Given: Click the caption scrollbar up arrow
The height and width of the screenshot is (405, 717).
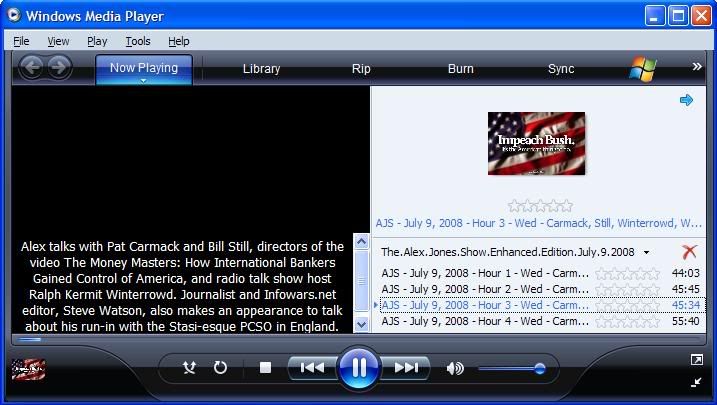Looking at the screenshot, I should 361,241.
